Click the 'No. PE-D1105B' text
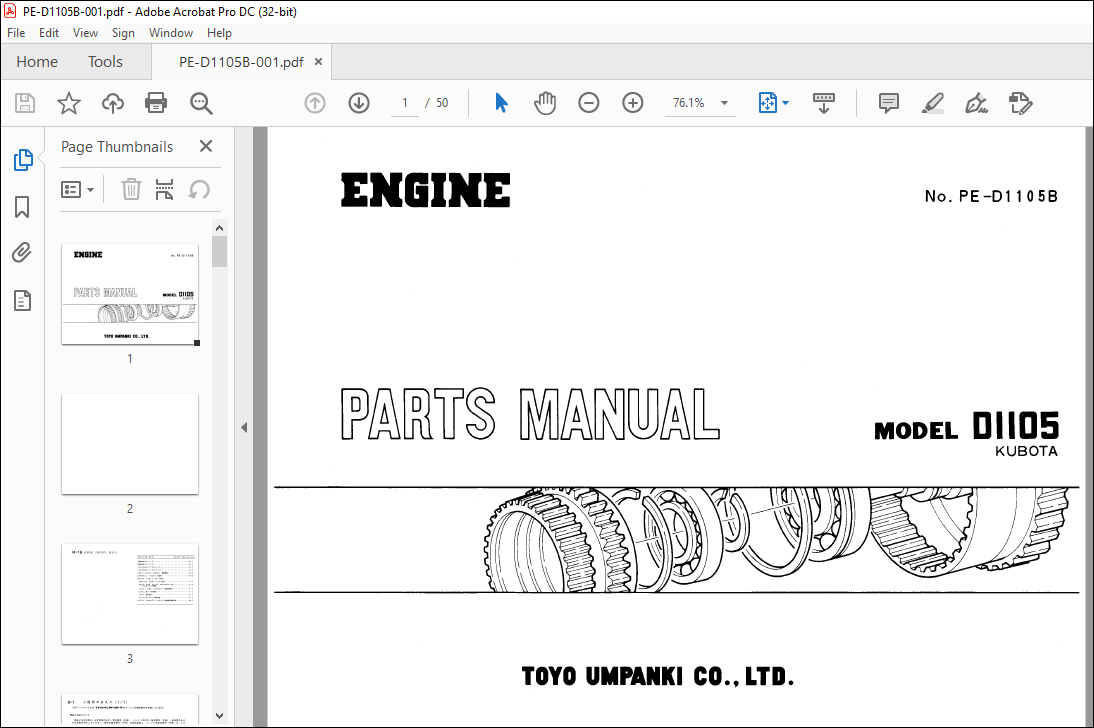Screen dimensions: 1094x728 click(x=991, y=196)
